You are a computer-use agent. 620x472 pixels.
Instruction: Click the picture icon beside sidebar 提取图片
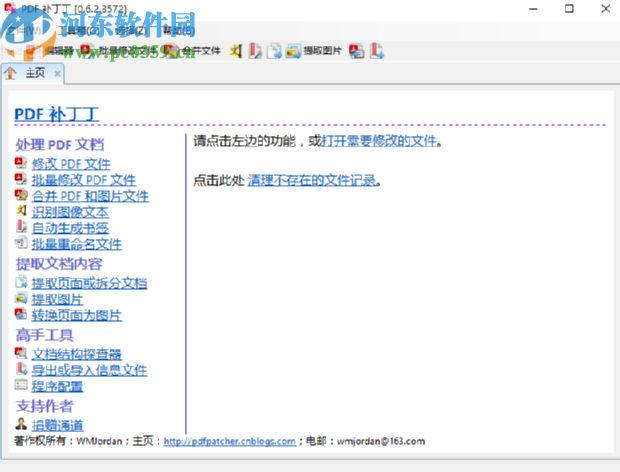[x=21, y=298]
